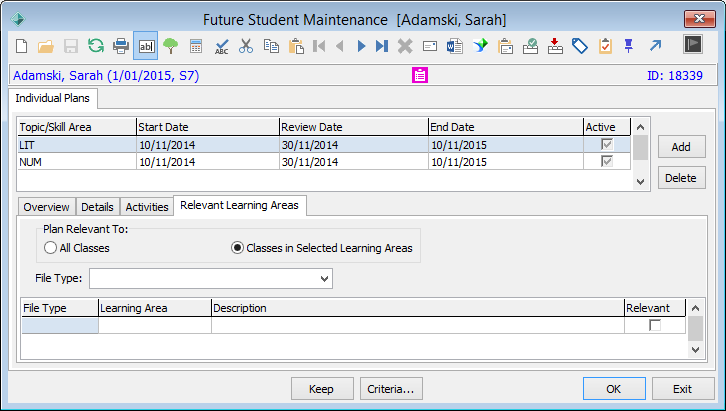Select the Individual Plans tab
This screenshot has width=726, height=411.
pyautogui.click(x=52, y=98)
